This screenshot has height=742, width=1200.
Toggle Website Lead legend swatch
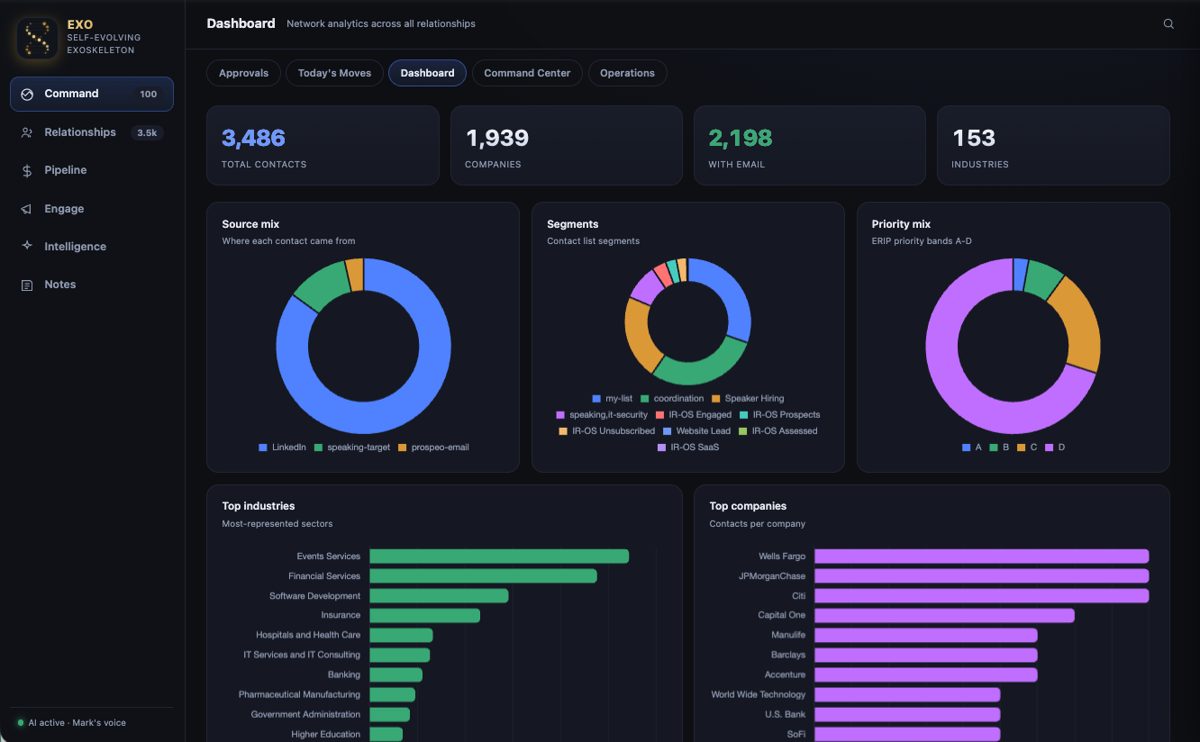pyautogui.click(x=666, y=431)
